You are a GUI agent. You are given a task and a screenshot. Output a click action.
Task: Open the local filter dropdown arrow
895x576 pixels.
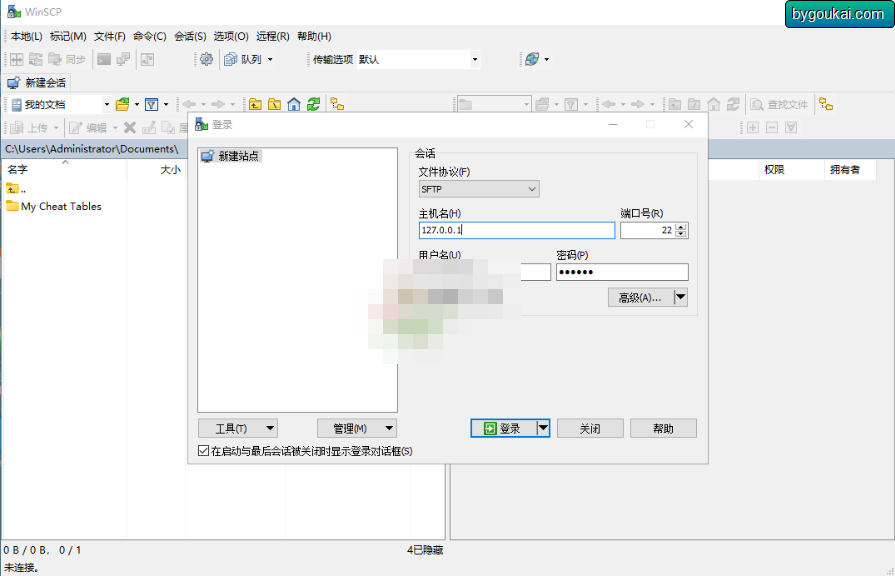[x=166, y=104]
